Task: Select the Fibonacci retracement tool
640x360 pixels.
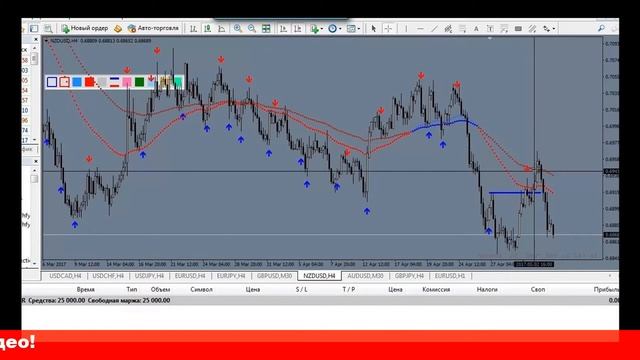Action: point(462,29)
